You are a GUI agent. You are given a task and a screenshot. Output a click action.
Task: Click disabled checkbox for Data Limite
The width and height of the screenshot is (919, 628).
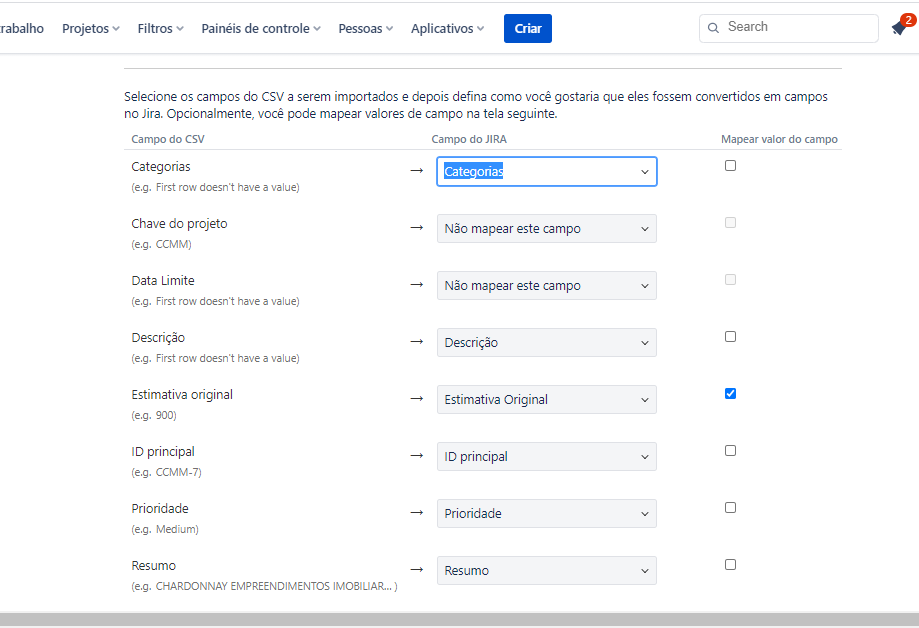click(x=730, y=279)
